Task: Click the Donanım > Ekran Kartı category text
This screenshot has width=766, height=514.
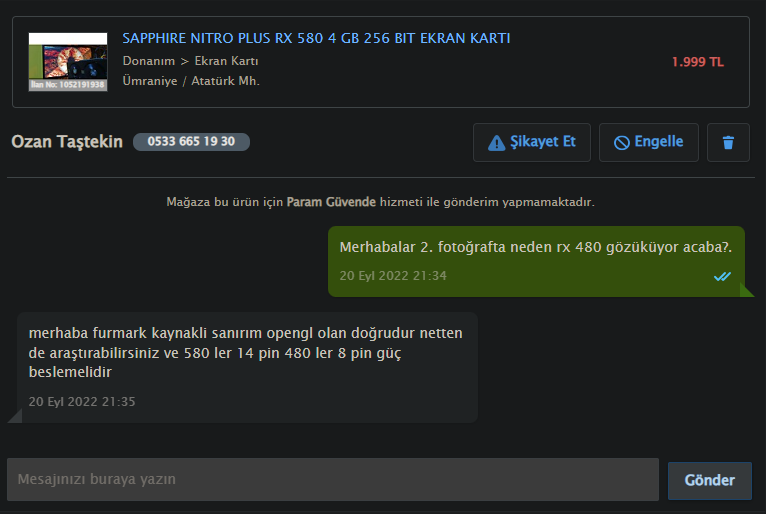Action: coord(191,61)
